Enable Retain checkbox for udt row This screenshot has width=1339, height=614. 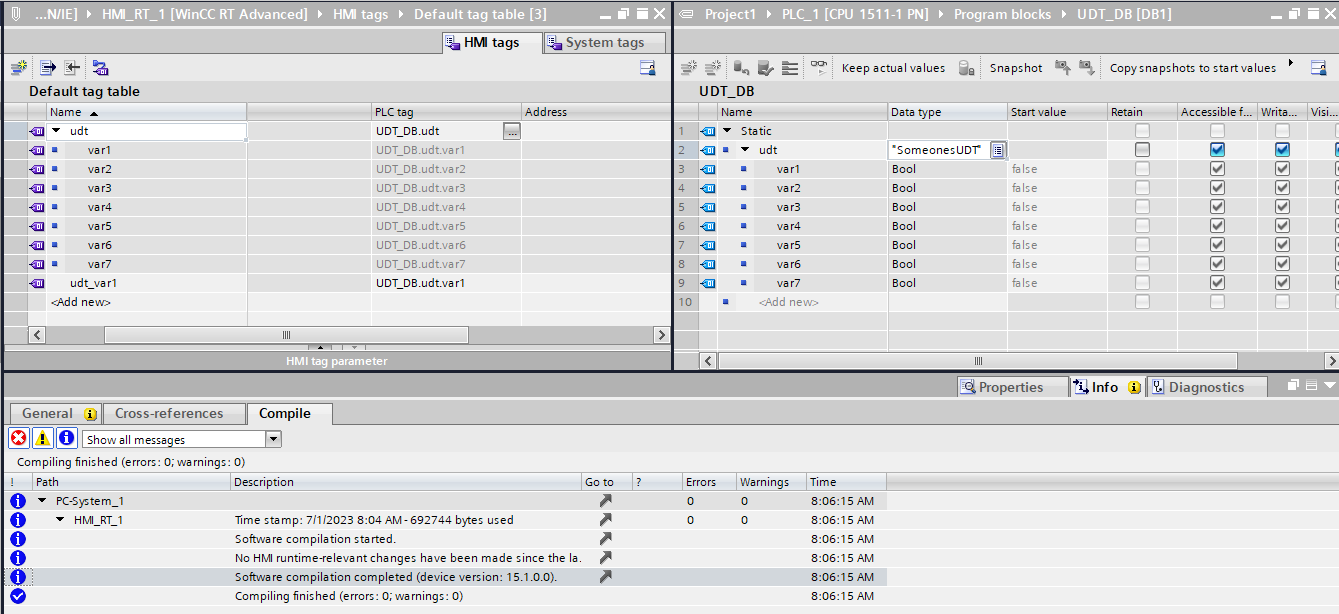click(1142, 150)
